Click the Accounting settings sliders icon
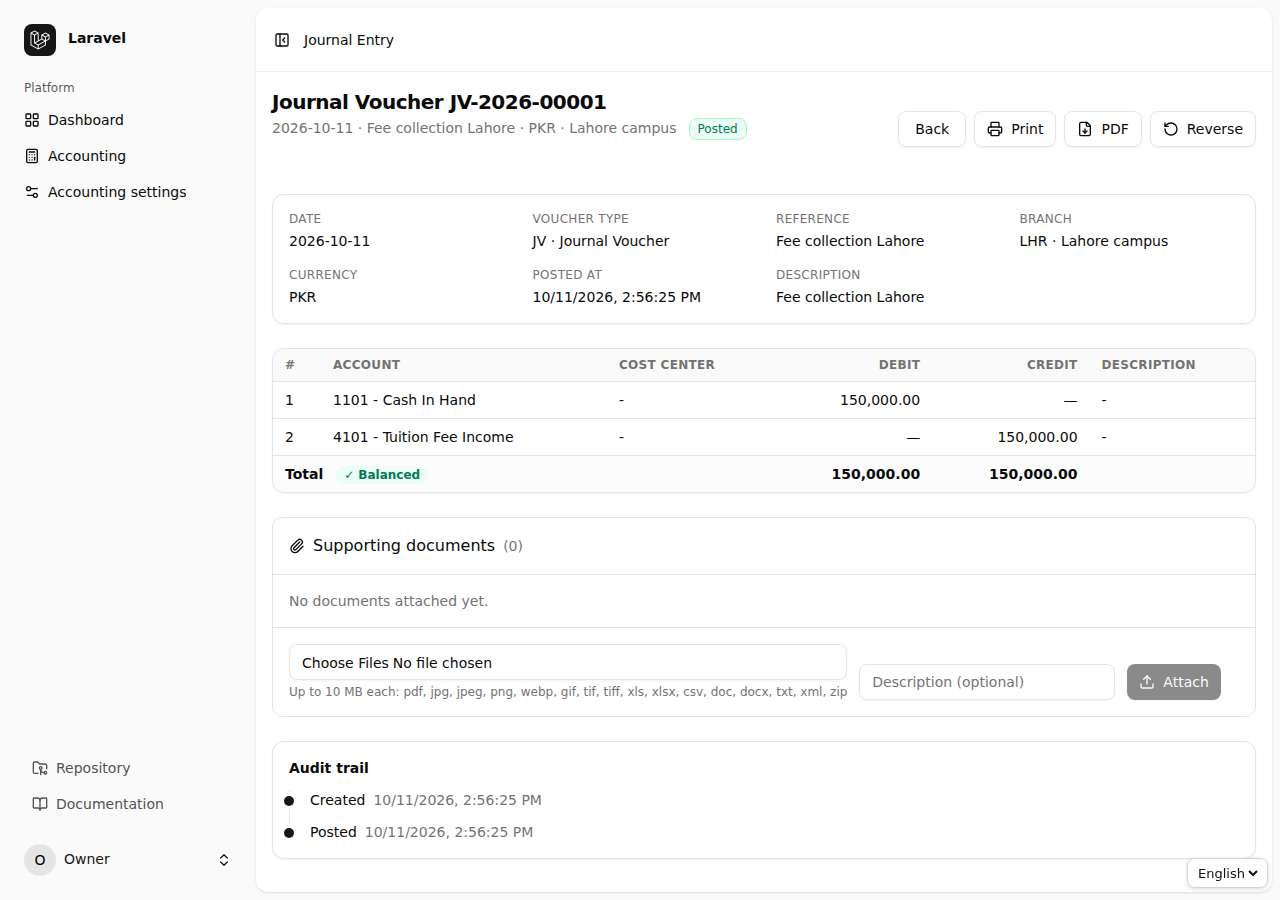Screen dimensions: 1280x900 (32, 192)
